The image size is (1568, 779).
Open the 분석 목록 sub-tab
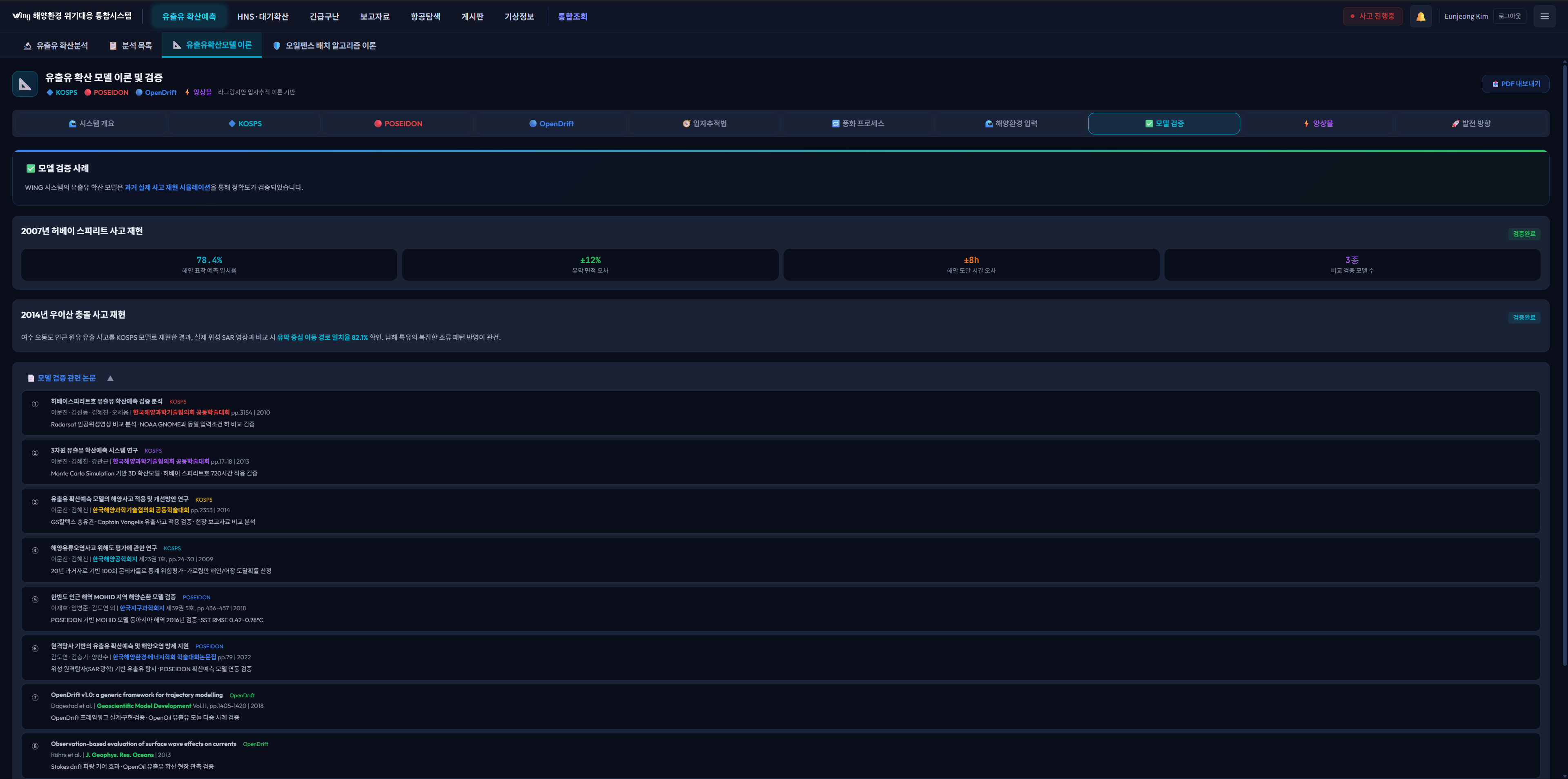point(130,46)
